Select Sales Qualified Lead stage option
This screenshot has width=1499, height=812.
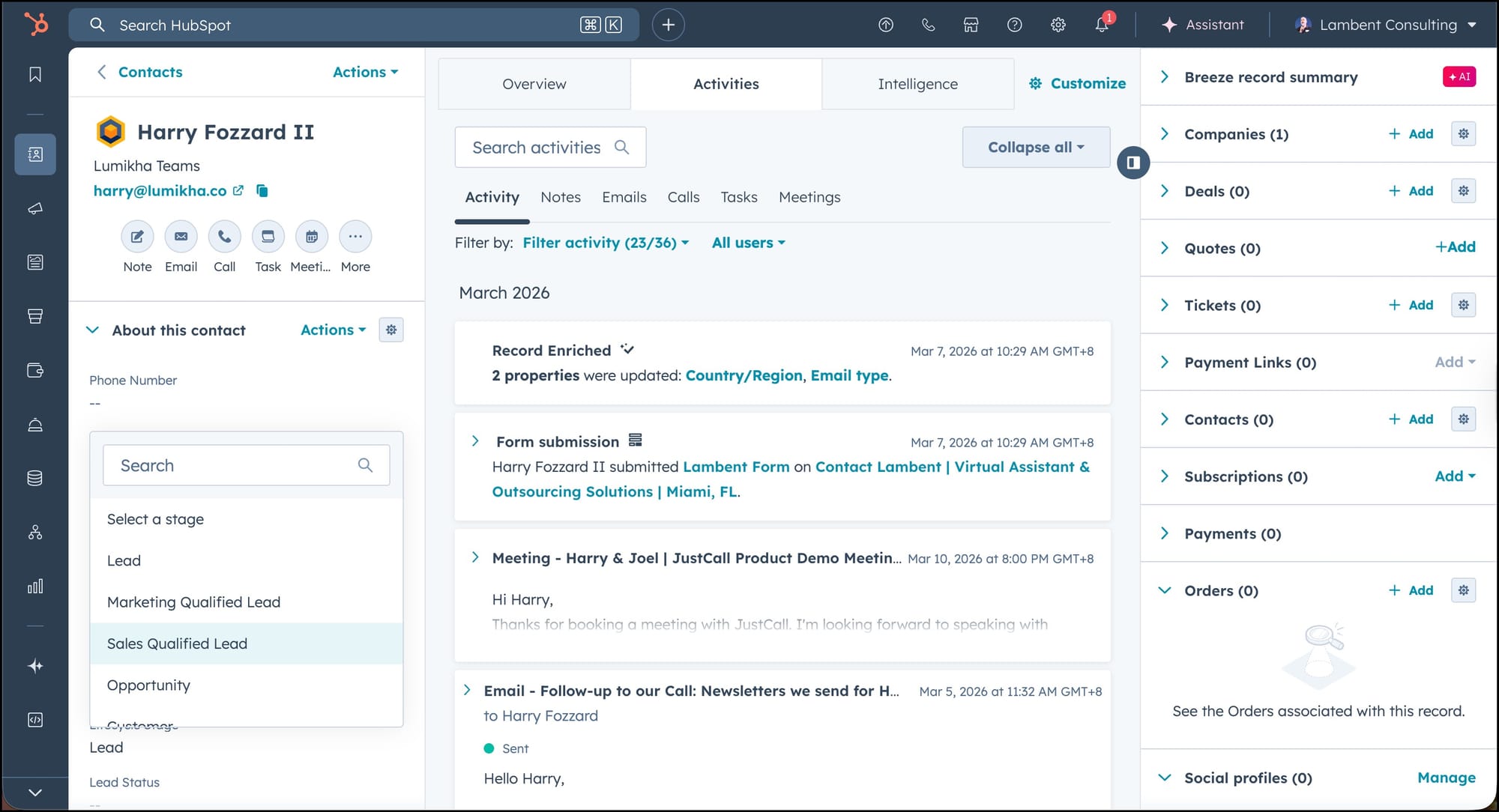click(177, 643)
